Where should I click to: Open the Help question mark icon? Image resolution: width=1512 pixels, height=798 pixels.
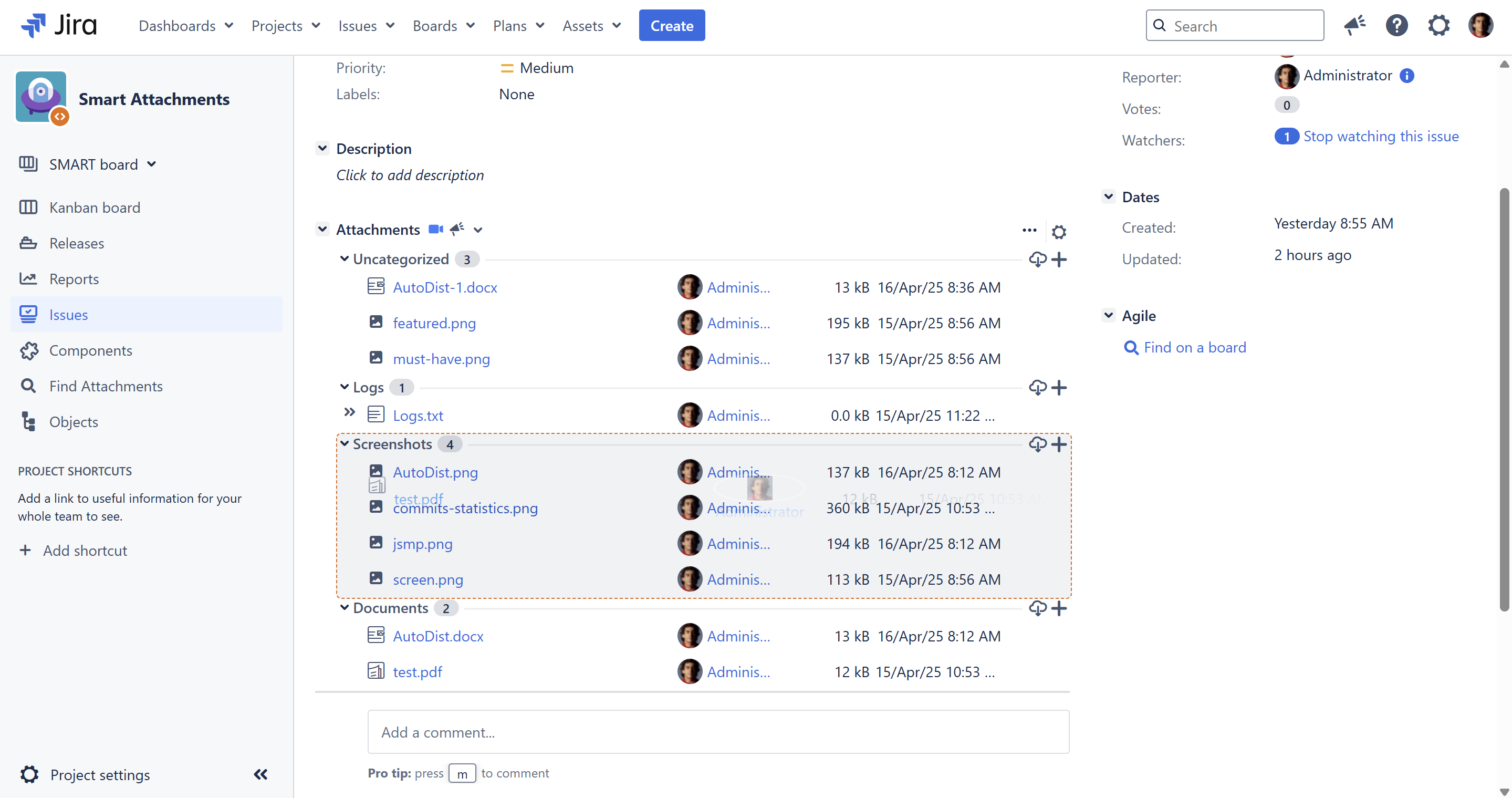click(x=1396, y=26)
